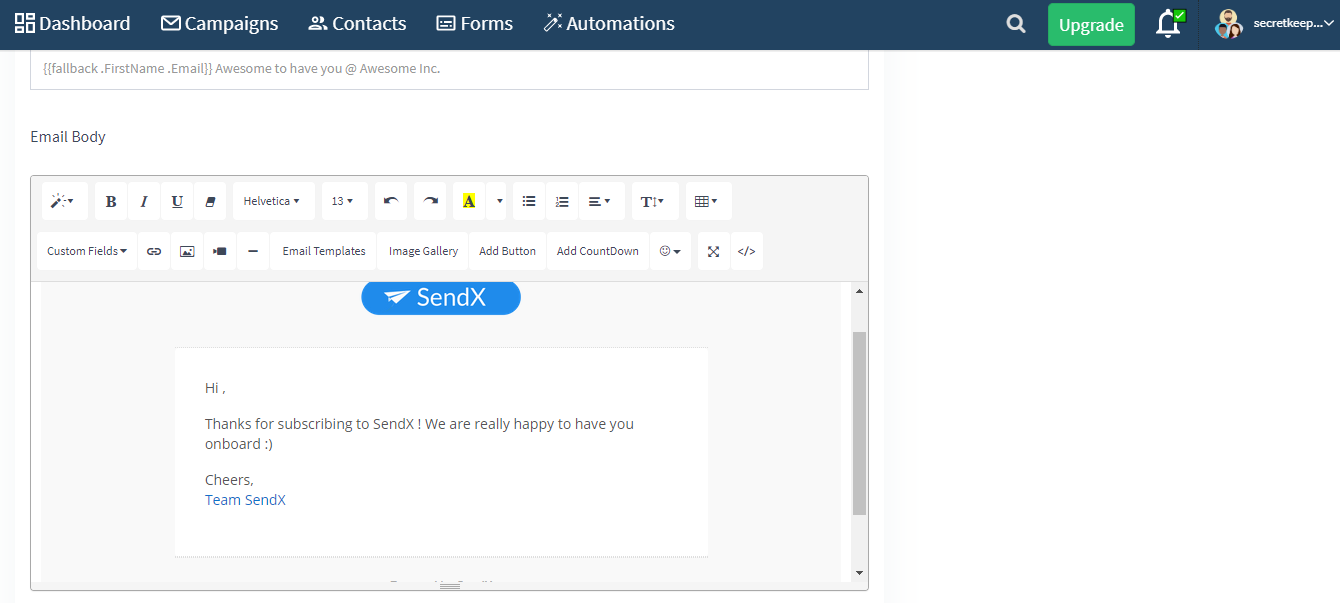Insert a numbered list

[x=562, y=201]
